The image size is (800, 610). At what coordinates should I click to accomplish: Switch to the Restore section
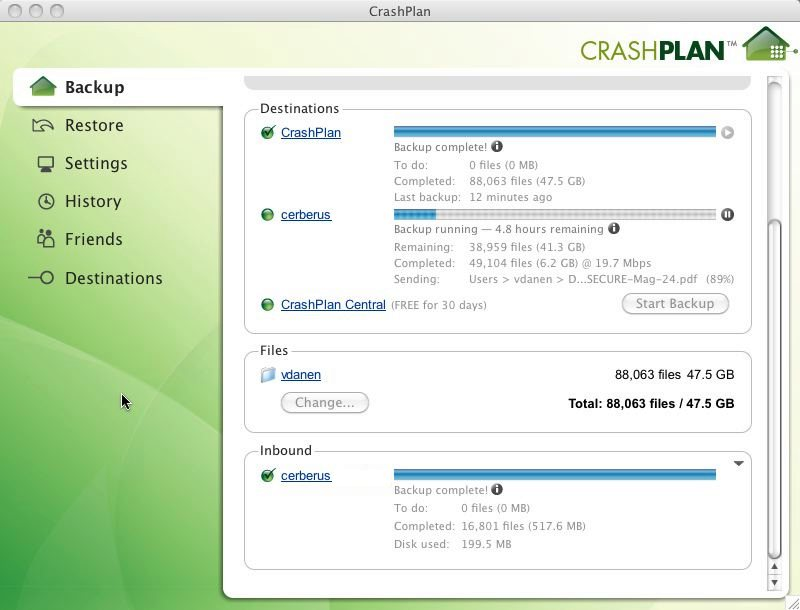(94, 125)
